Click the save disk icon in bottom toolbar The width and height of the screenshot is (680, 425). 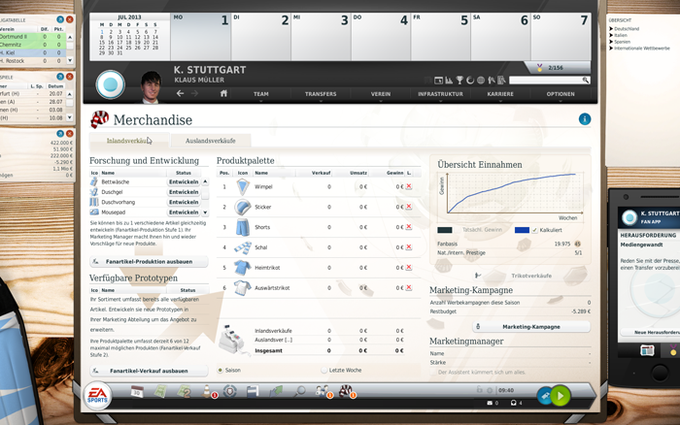(252, 392)
